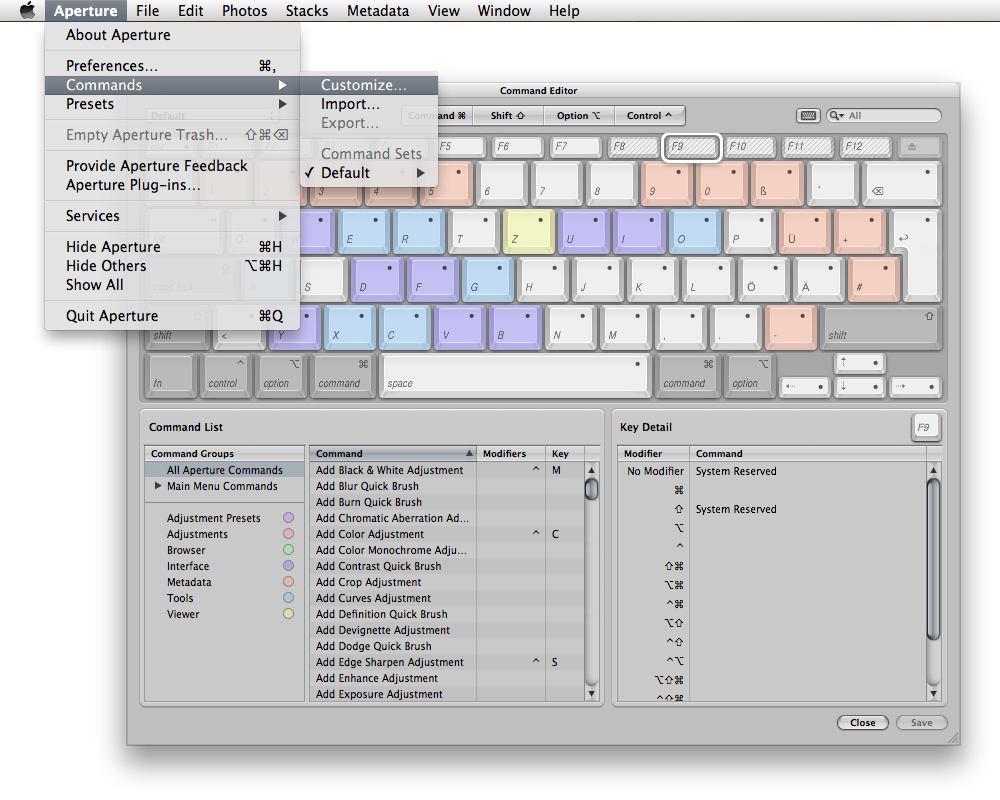
Task: Toggle the Control modifier button
Action: coord(649,115)
